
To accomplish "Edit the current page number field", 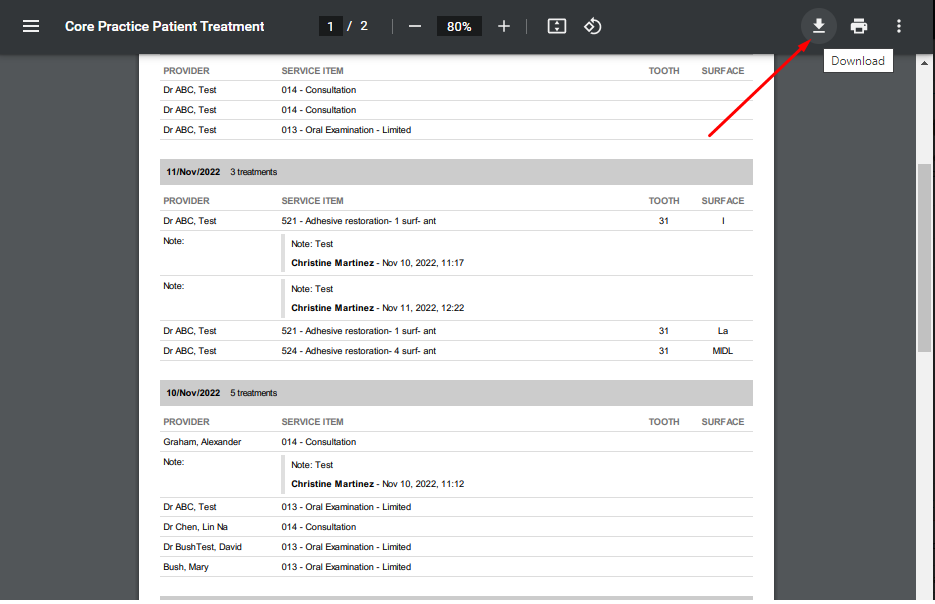I will (330, 26).
